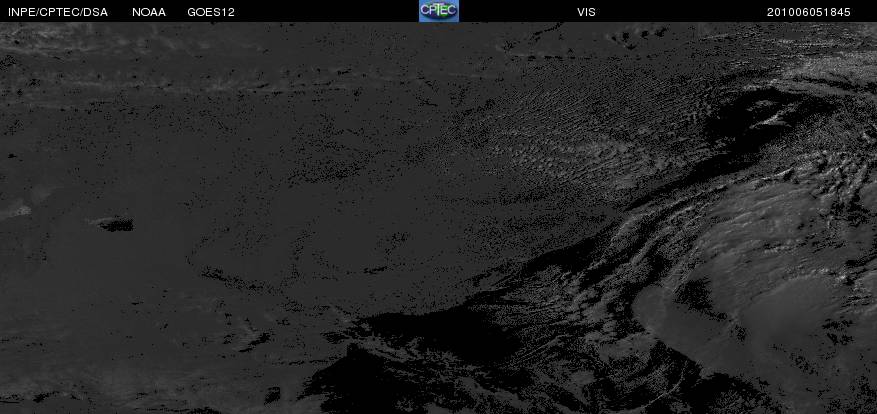Click the 201006051845 timestamp
877x414 pixels.
click(809, 12)
